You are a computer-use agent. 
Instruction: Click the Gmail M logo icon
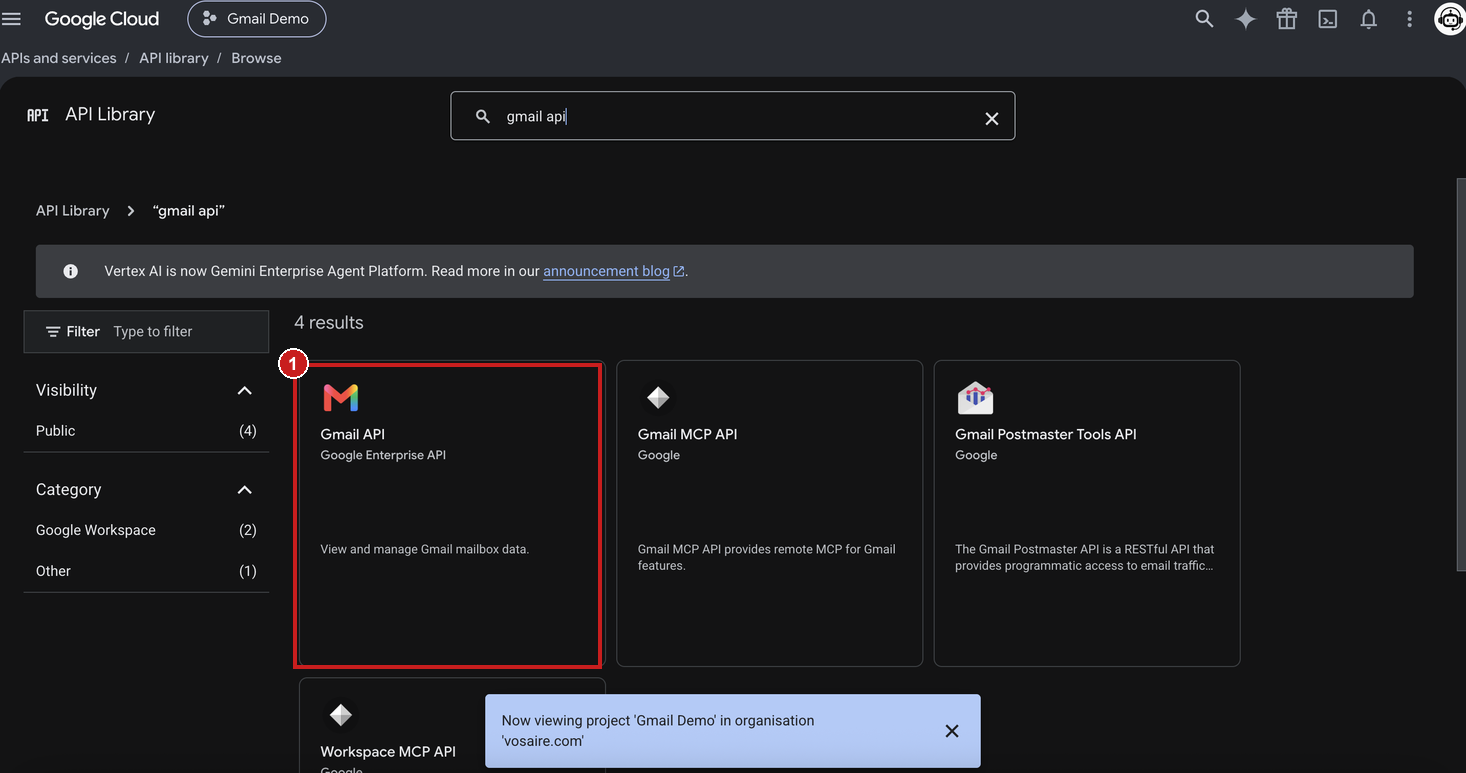[x=340, y=398]
